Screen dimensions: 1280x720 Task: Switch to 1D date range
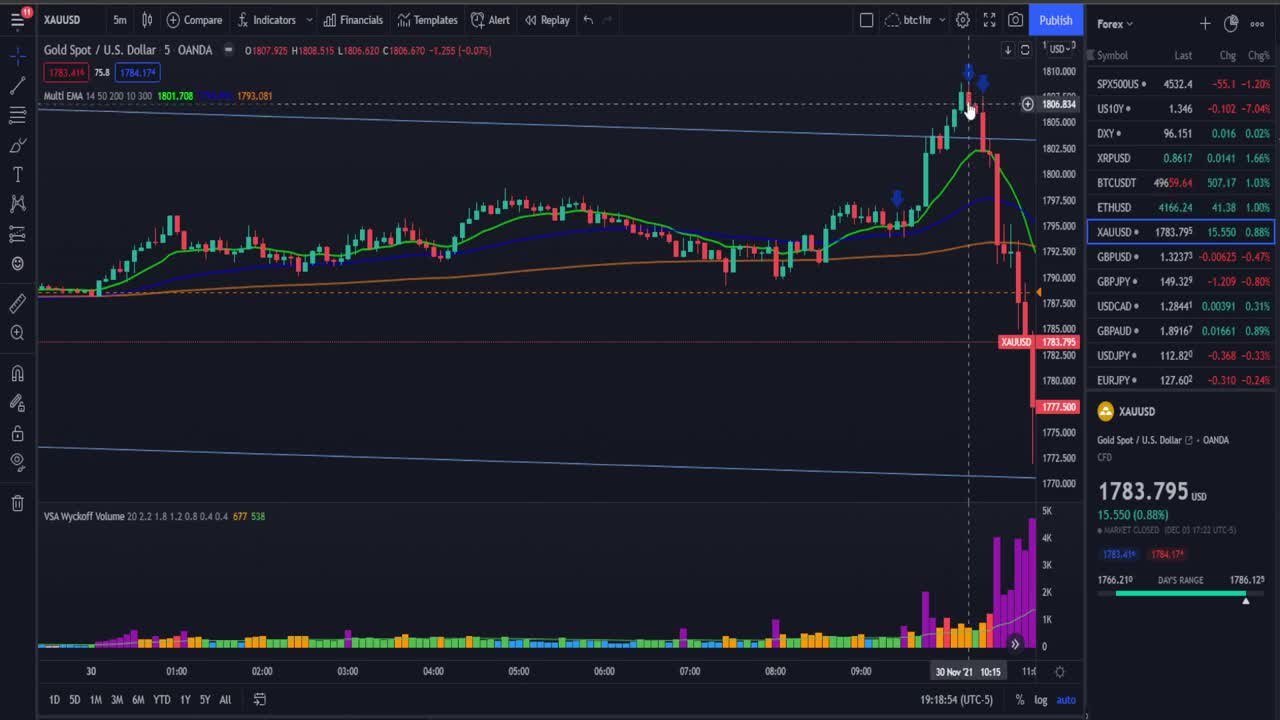tap(54, 700)
